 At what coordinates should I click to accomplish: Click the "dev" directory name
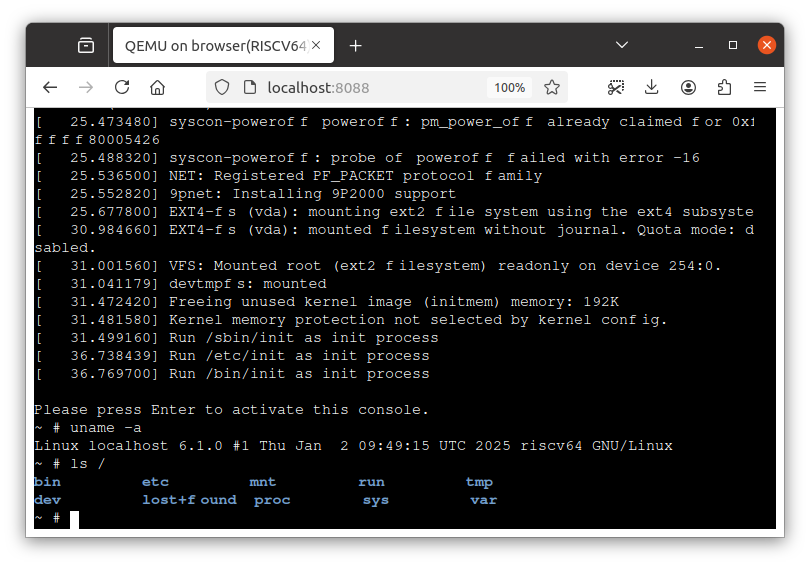click(x=48, y=500)
